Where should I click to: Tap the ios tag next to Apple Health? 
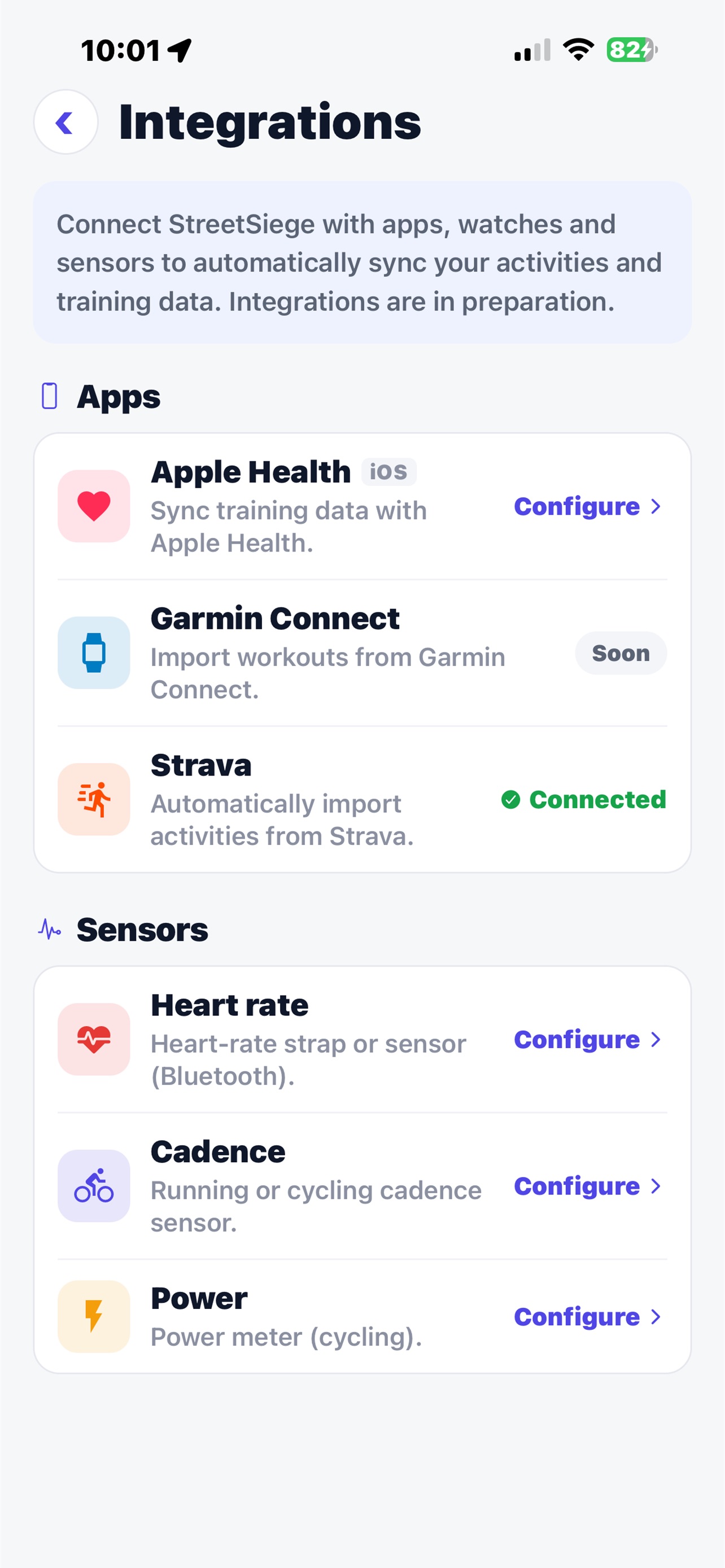[x=389, y=472]
